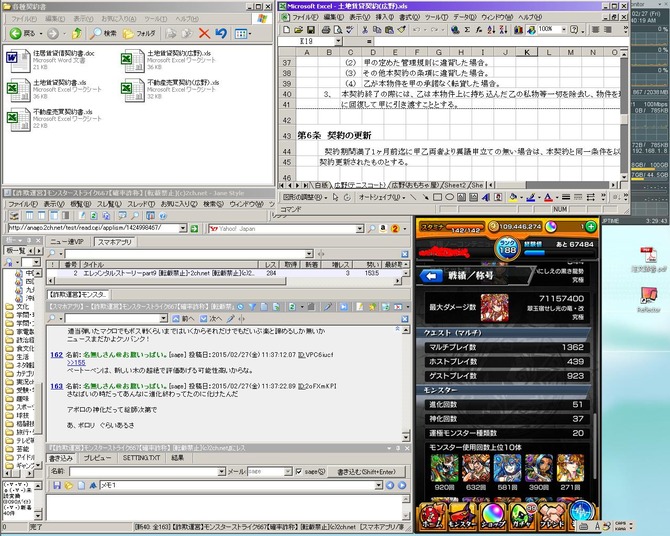670x536 pixels.
Task: Click Excel's Sort Ascending icon
Action: click(x=491, y=29)
